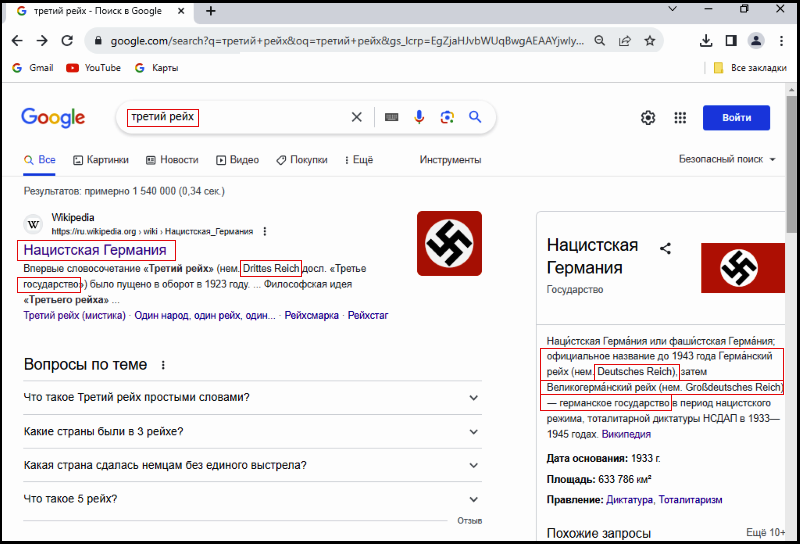The image size is (800, 544).
Task: Switch to 'Покупки' tab
Action: pos(302,160)
